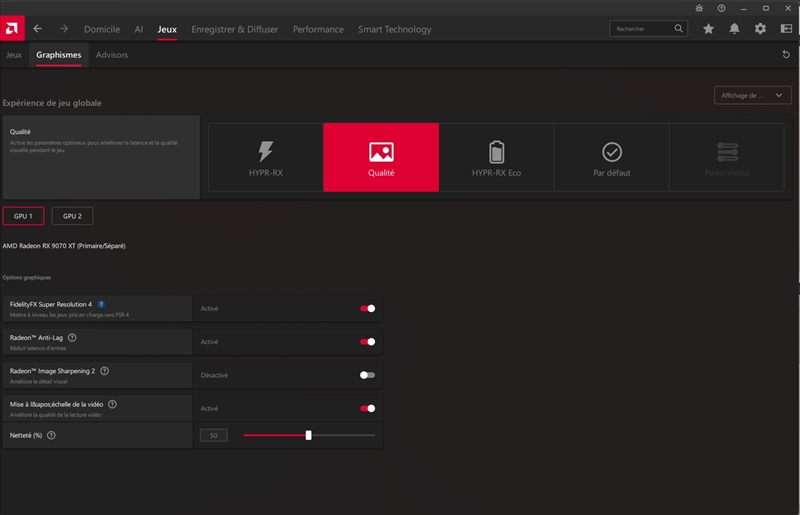Click the bug report icon
800x515 pixels.
point(698,8)
